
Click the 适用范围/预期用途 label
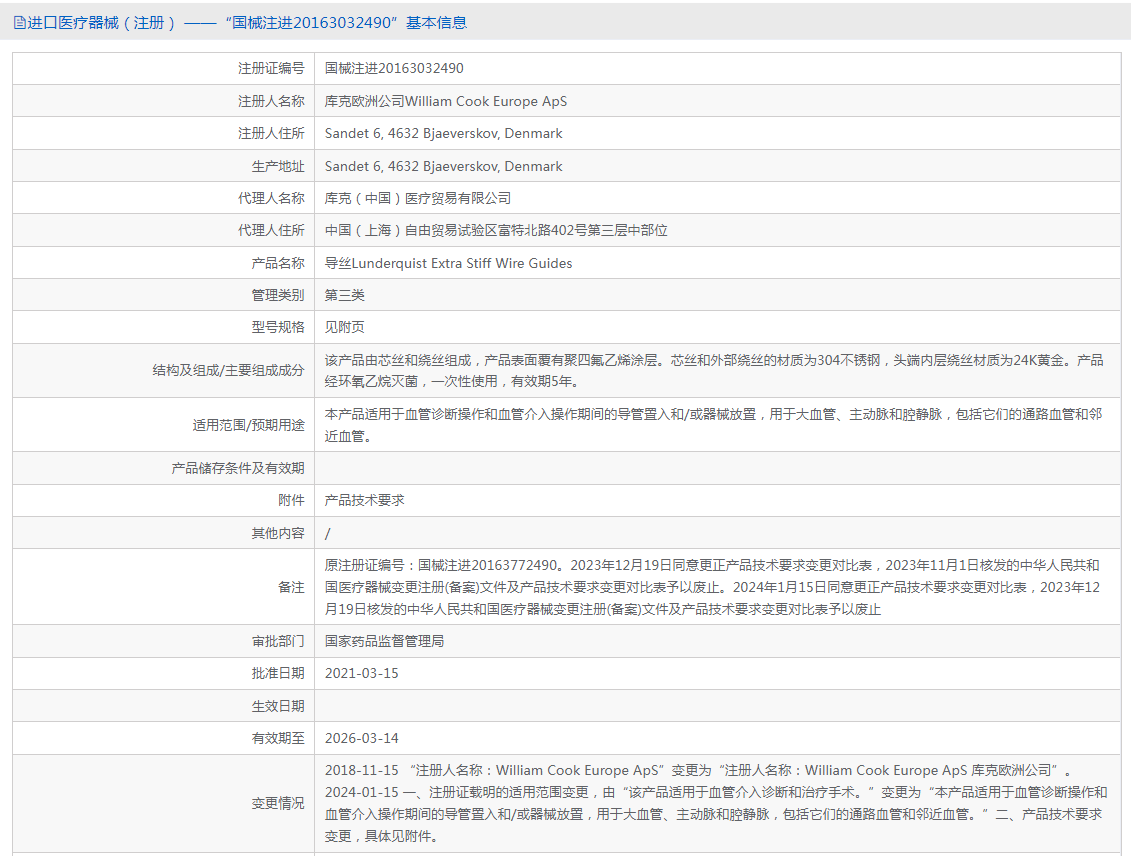(248, 425)
